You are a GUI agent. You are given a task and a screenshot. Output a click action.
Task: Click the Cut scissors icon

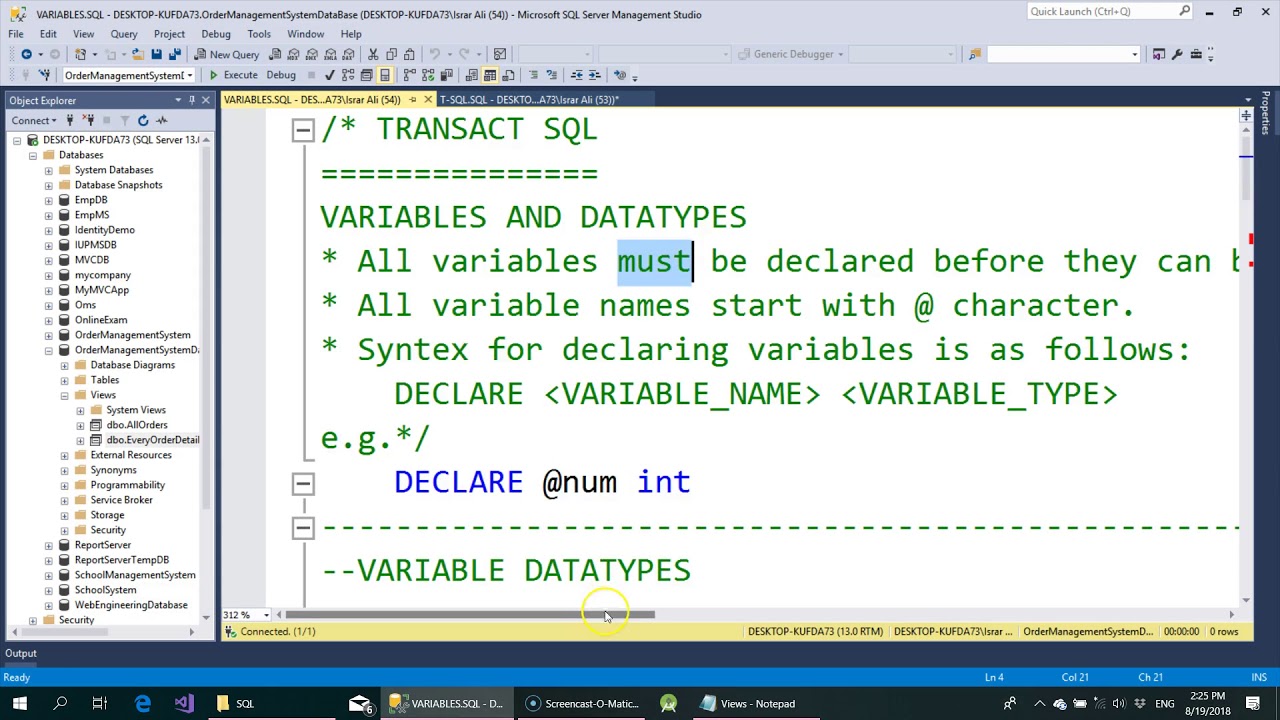pos(373,54)
